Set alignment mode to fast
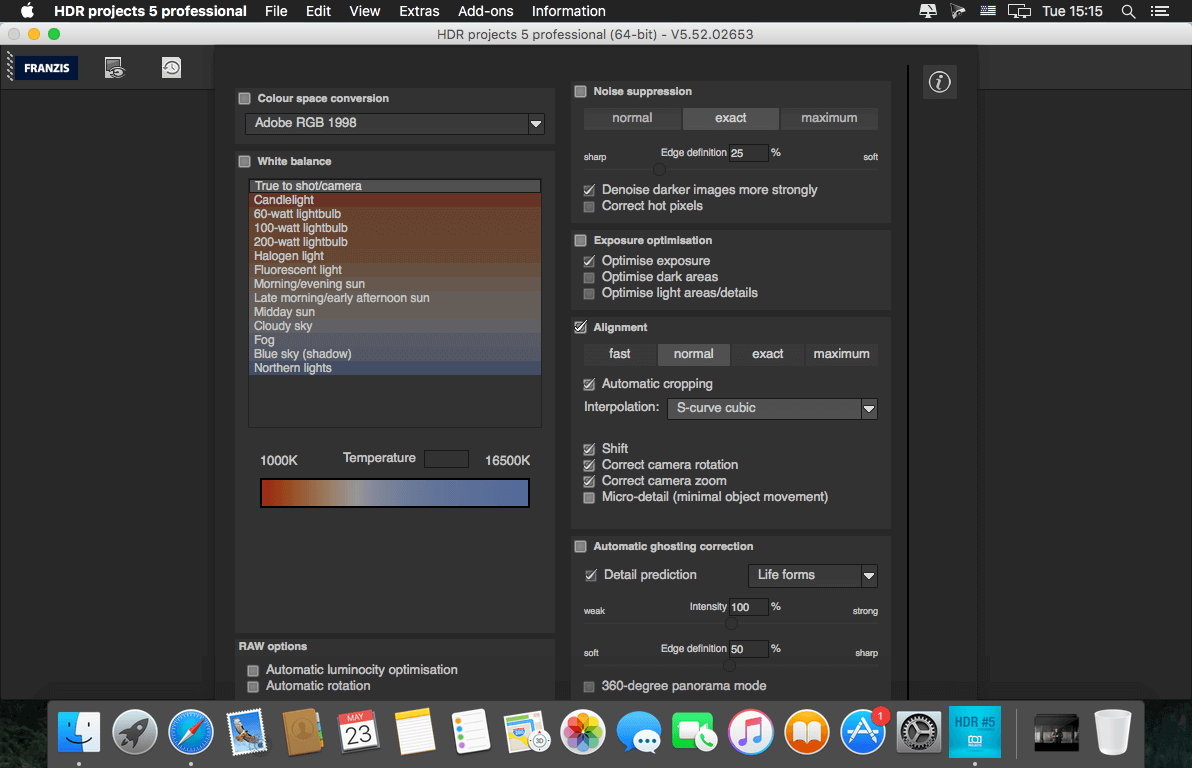 (620, 354)
